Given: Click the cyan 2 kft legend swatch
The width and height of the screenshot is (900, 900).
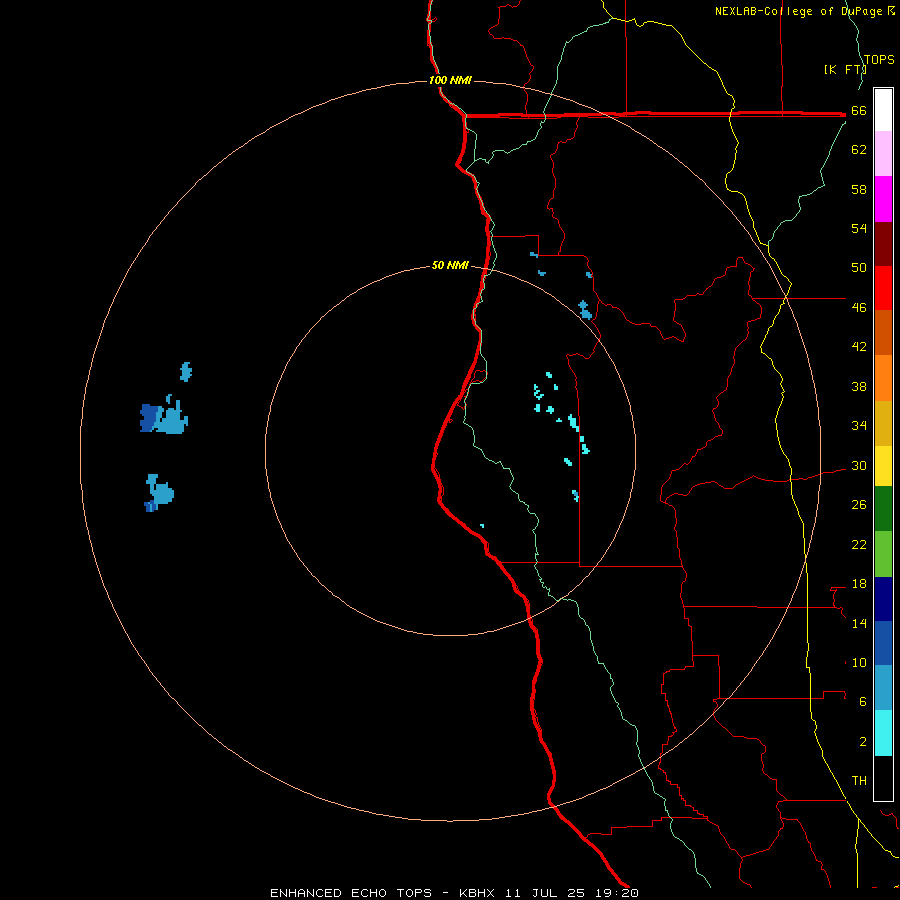Looking at the screenshot, I should click(883, 733).
